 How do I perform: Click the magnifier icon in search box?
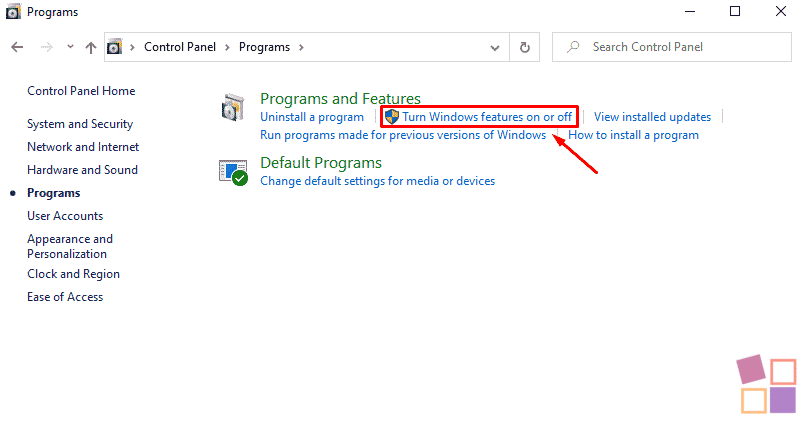(573, 47)
